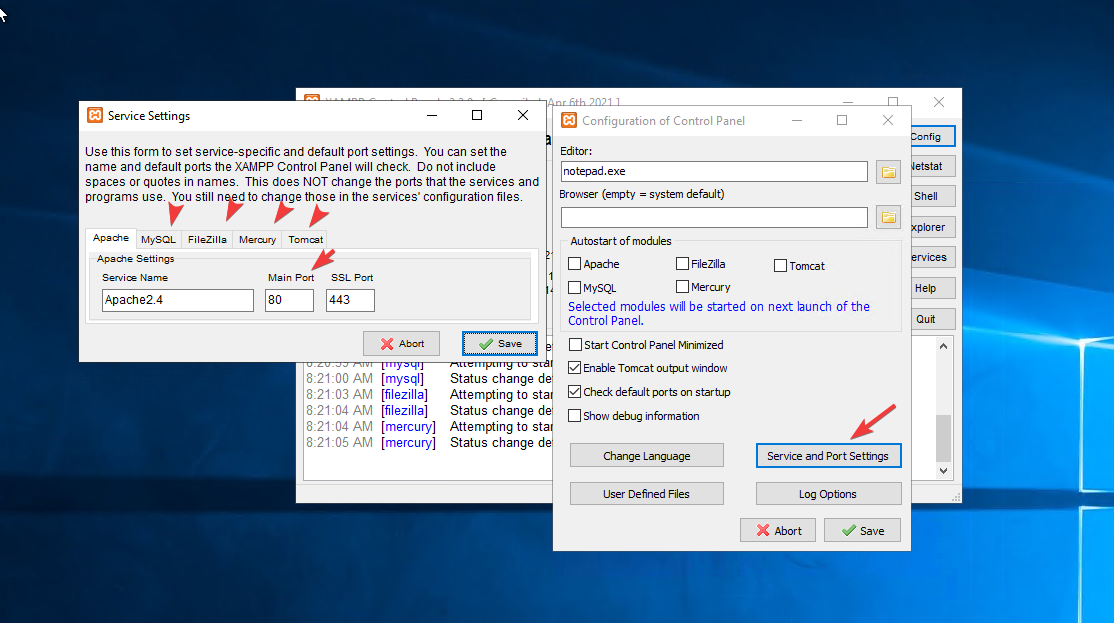Open Shell from XAMPP Control Panel

tap(933, 196)
